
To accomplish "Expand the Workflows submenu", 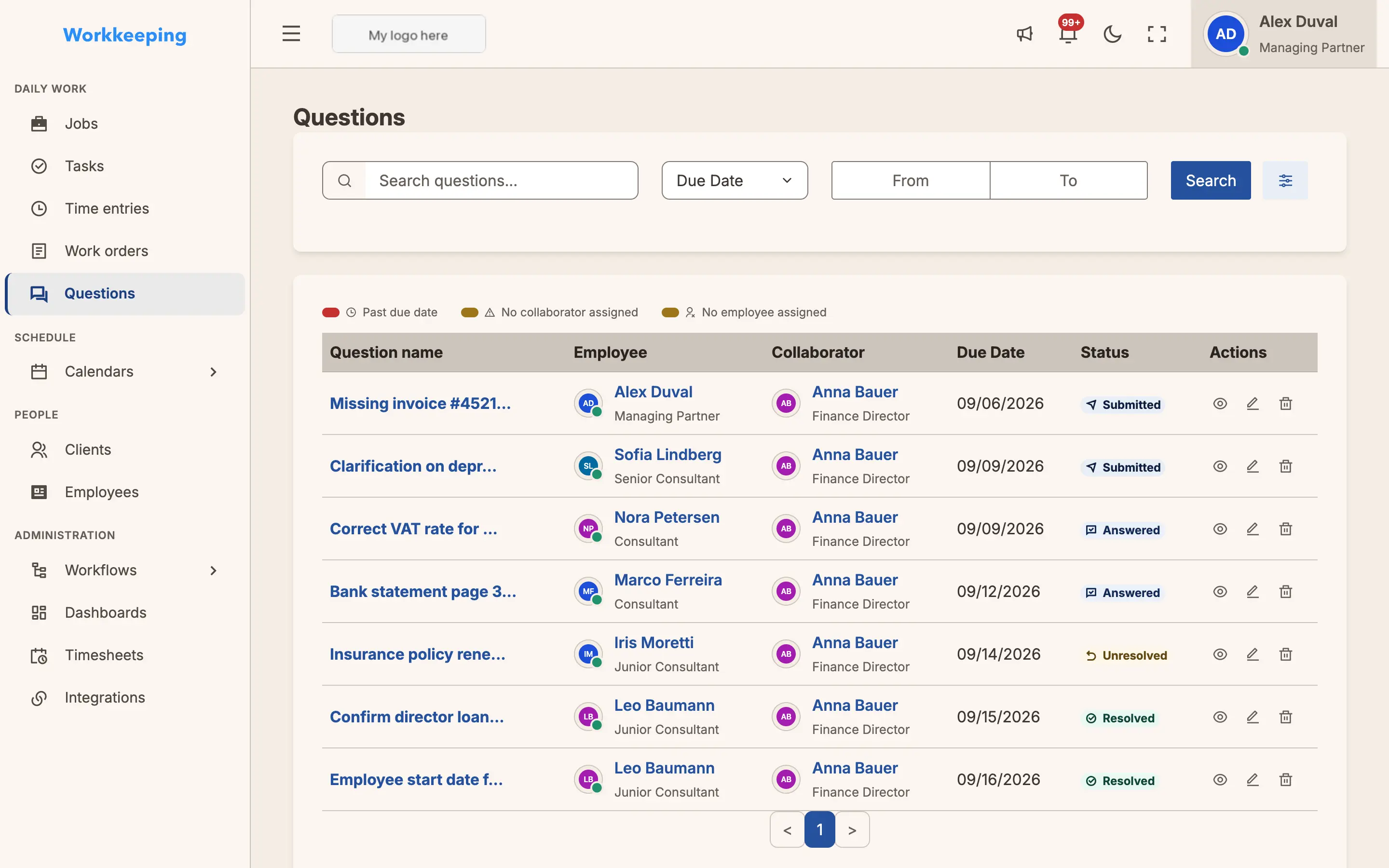I will pos(213,570).
